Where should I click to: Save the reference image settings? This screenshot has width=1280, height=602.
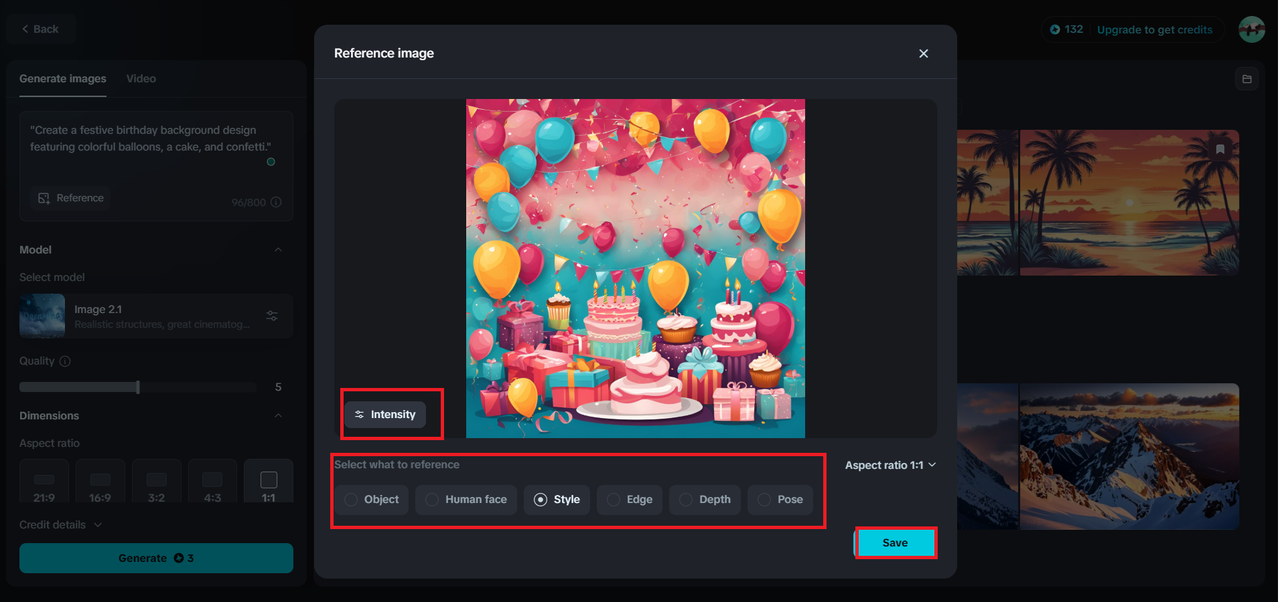(x=895, y=543)
